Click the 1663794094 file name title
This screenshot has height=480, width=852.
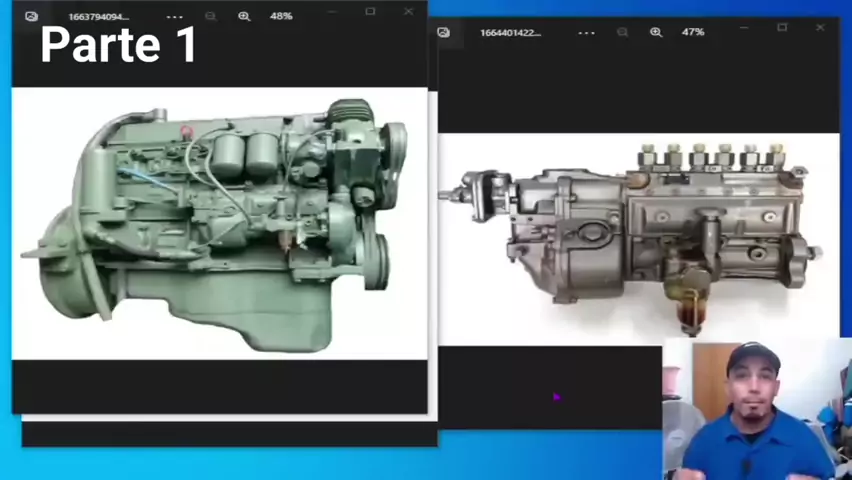point(98,17)
